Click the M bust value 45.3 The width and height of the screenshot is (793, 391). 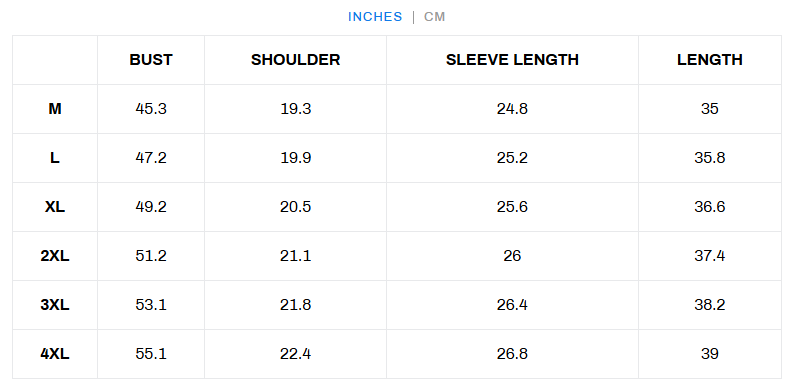point(151,109)
